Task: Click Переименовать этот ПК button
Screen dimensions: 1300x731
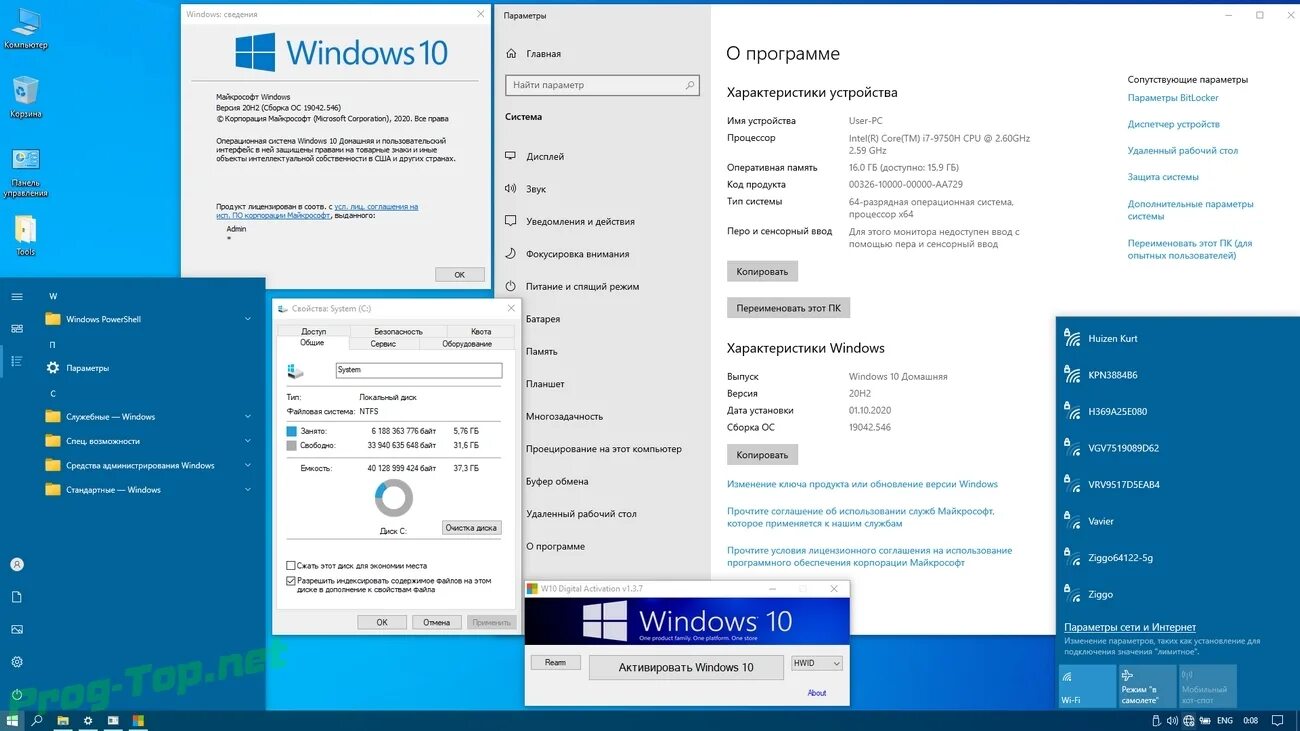Action: point(788,308)
